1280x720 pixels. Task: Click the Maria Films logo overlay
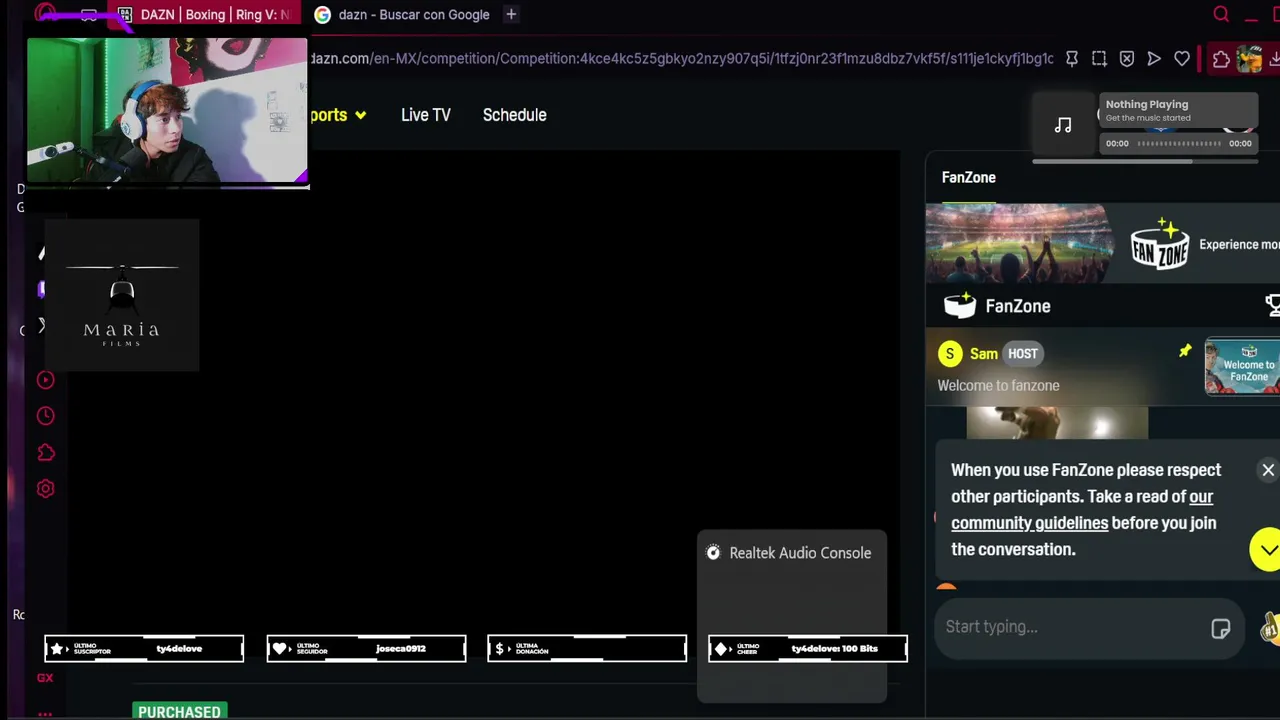(x=122, y=296)
